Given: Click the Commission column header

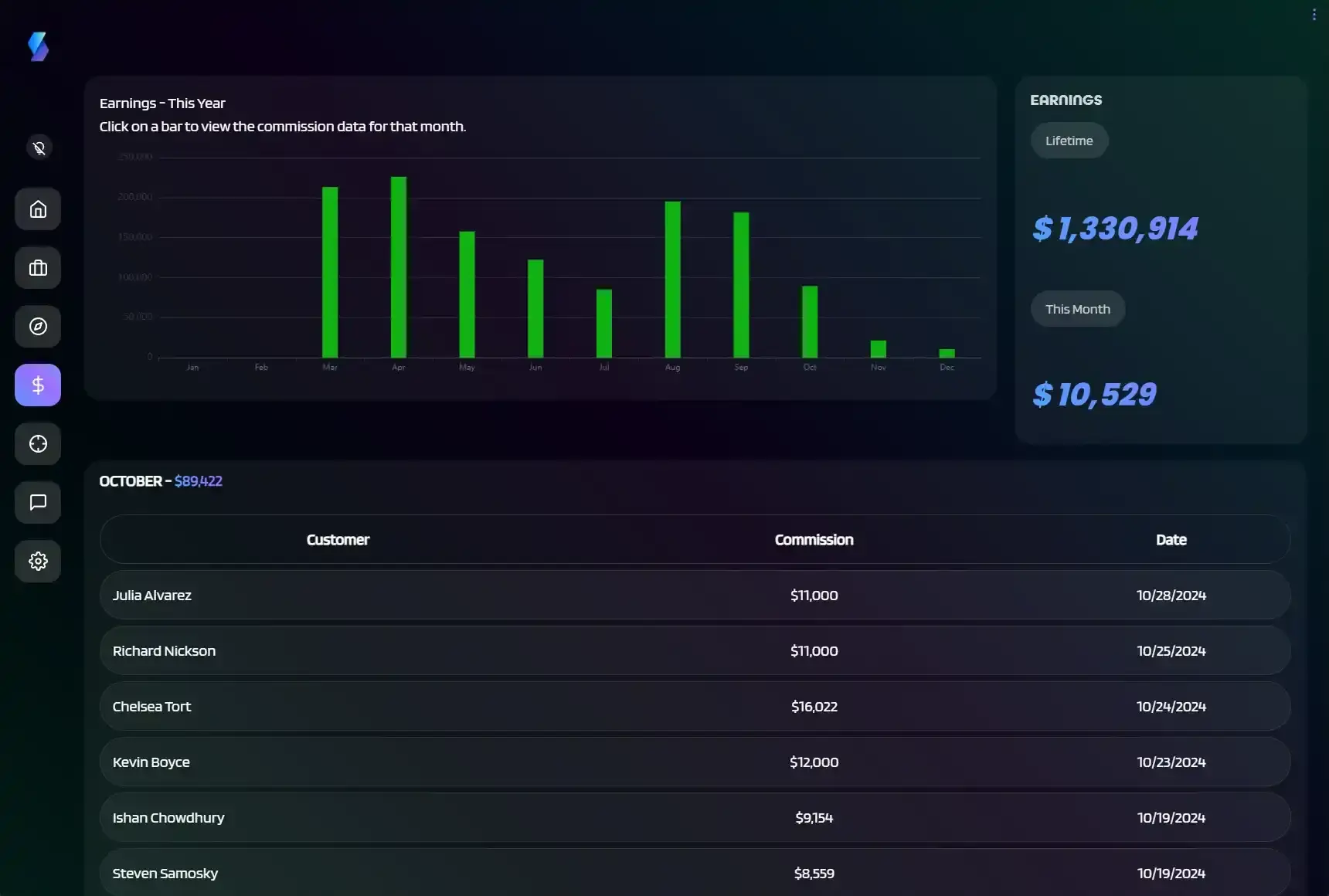Looking at the screenshot, I should click(x=814, y=540).
